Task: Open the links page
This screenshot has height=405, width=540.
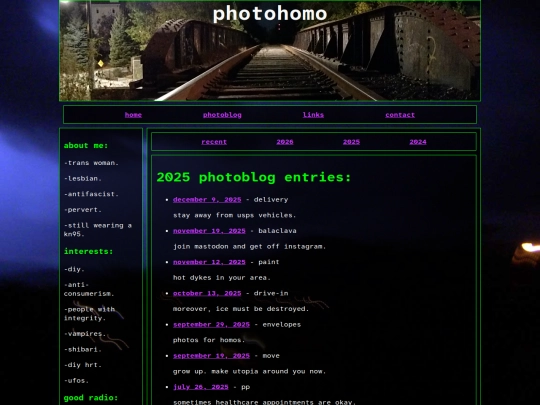Action: click(313, 115)
